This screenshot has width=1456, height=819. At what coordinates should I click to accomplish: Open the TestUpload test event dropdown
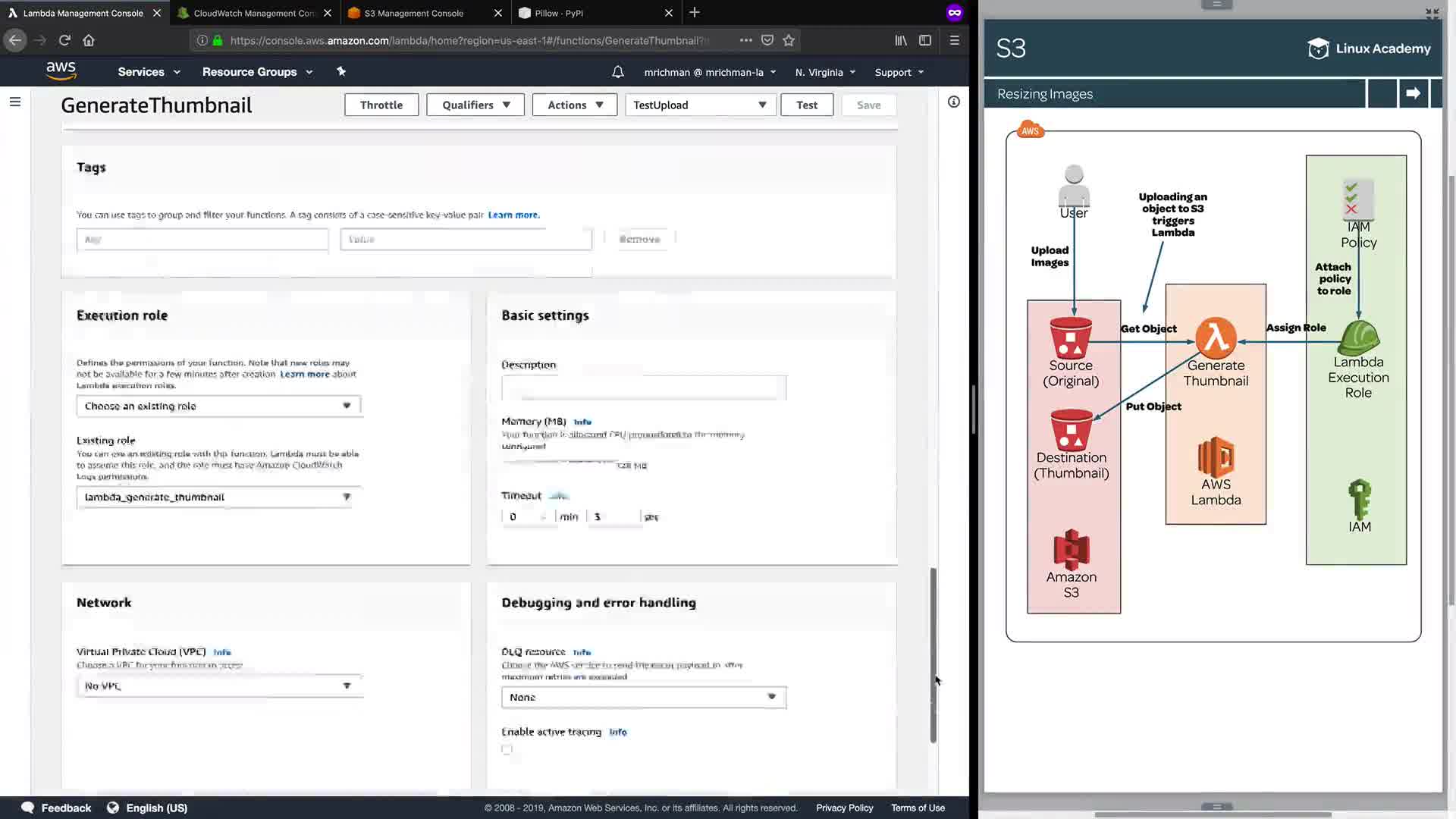point(699,105)
